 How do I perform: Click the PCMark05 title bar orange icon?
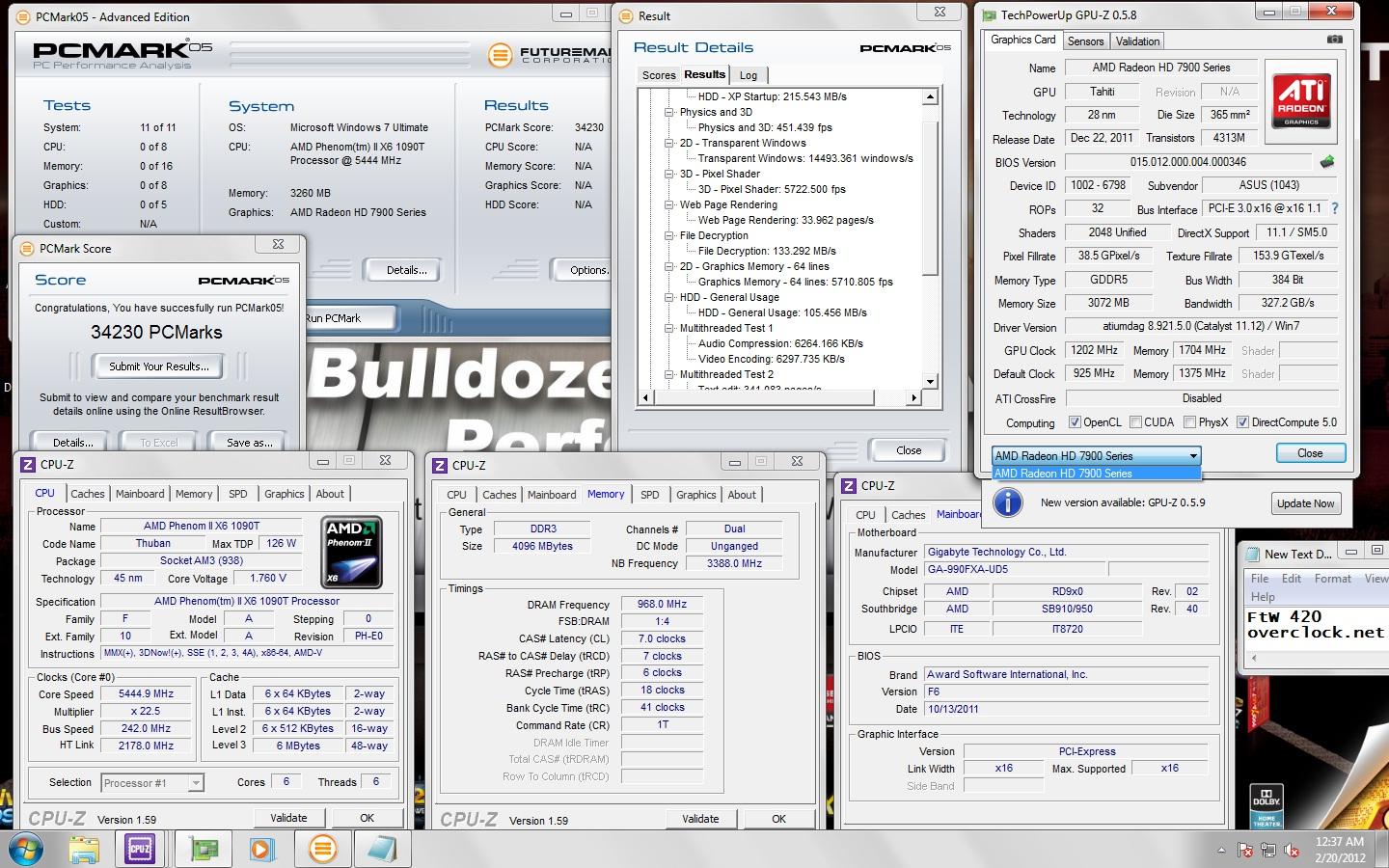pos(23,16)
